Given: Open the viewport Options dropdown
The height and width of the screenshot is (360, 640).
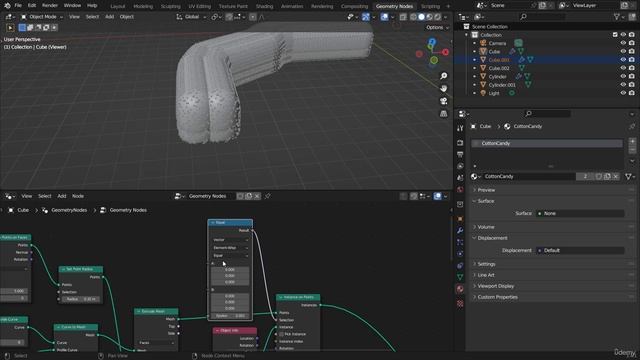Looking at the screenshot, I should pyautogui.click(x=437, y=27).
